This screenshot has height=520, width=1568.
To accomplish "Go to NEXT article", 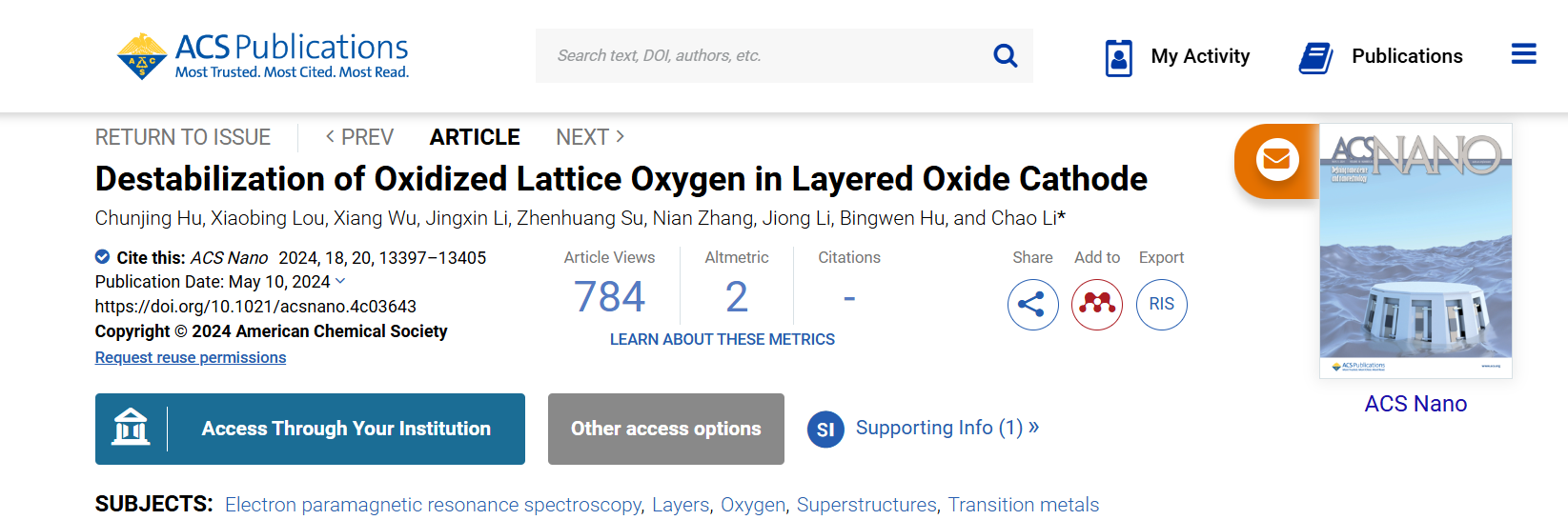I will pyautogui.click(x=590, y=137).
